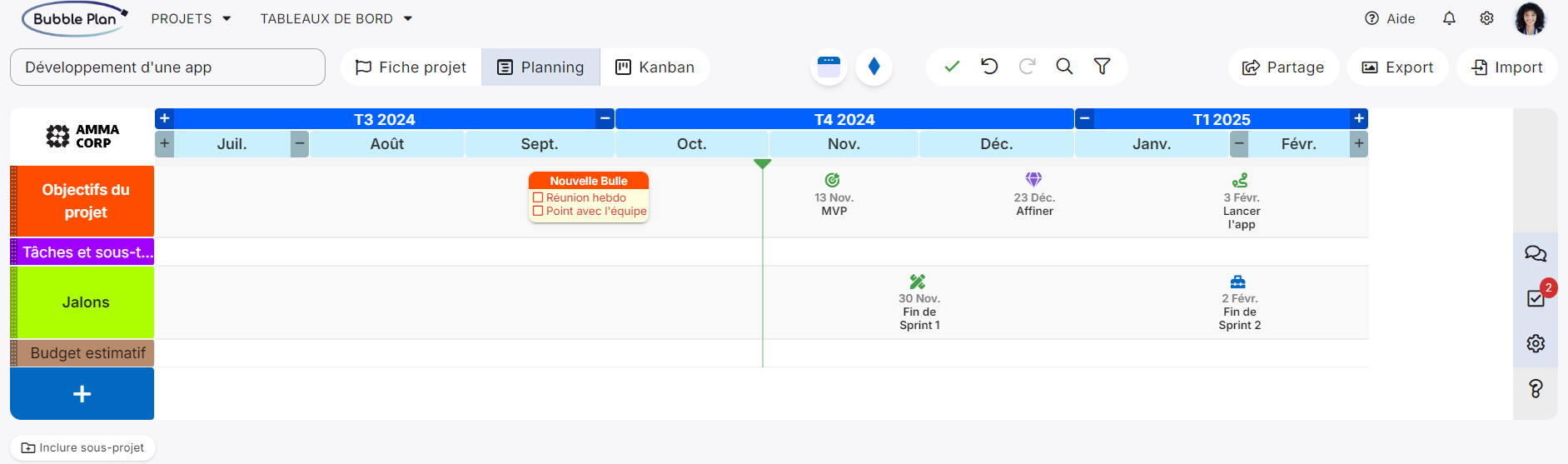Viewport: 1568px width, 464px height.
Task: Select the 23 Déc. date label
Action: coord(1034,197)
